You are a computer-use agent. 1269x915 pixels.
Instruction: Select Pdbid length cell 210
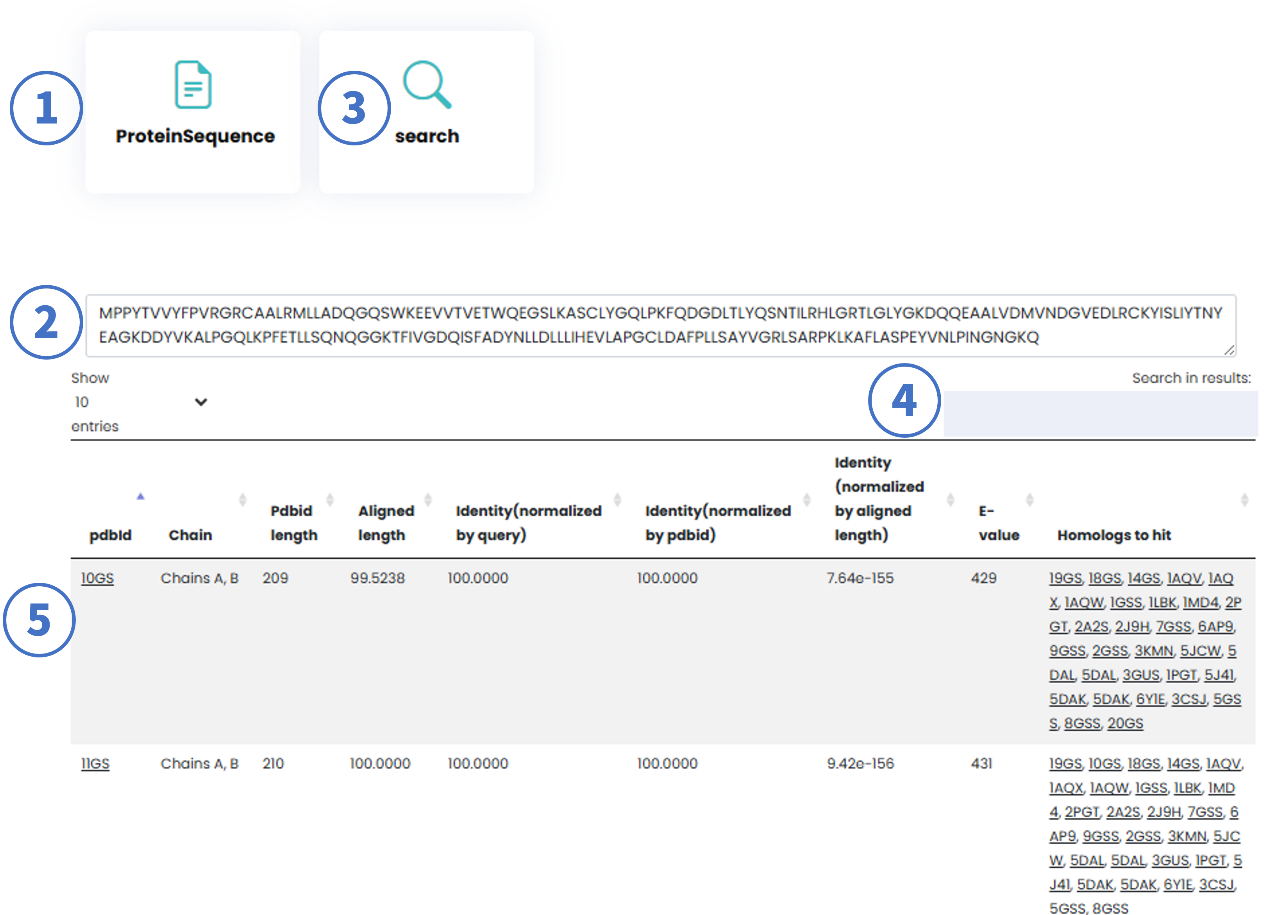pyautogui.click(x=273, y=764)
